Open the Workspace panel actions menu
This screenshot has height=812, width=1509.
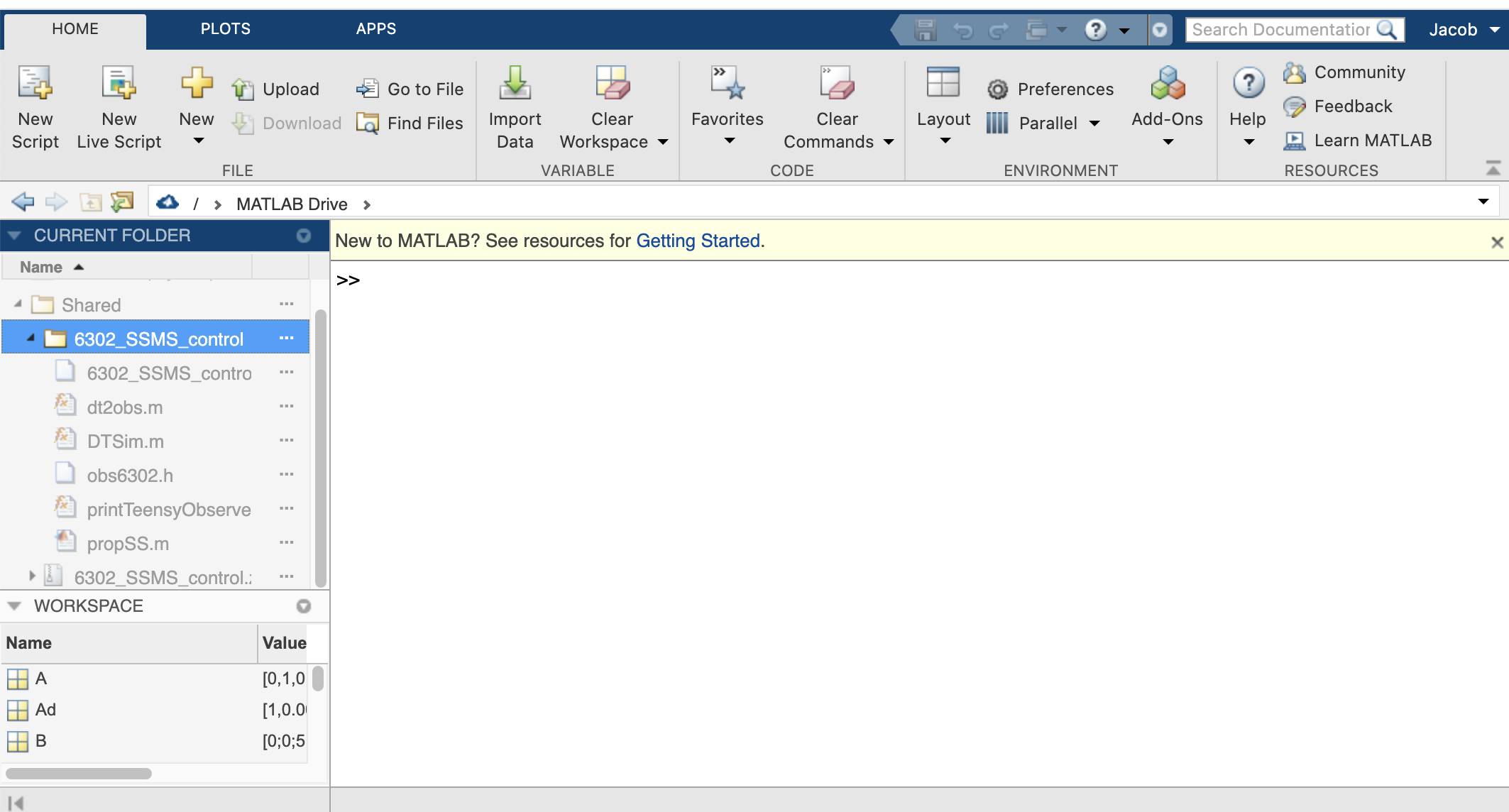304,606
